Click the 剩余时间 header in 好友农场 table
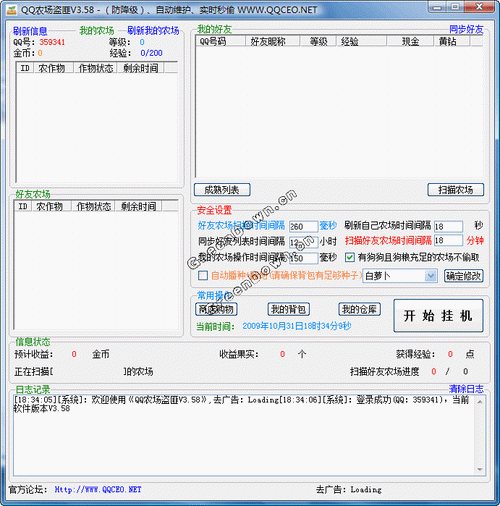 coord(138,206)
